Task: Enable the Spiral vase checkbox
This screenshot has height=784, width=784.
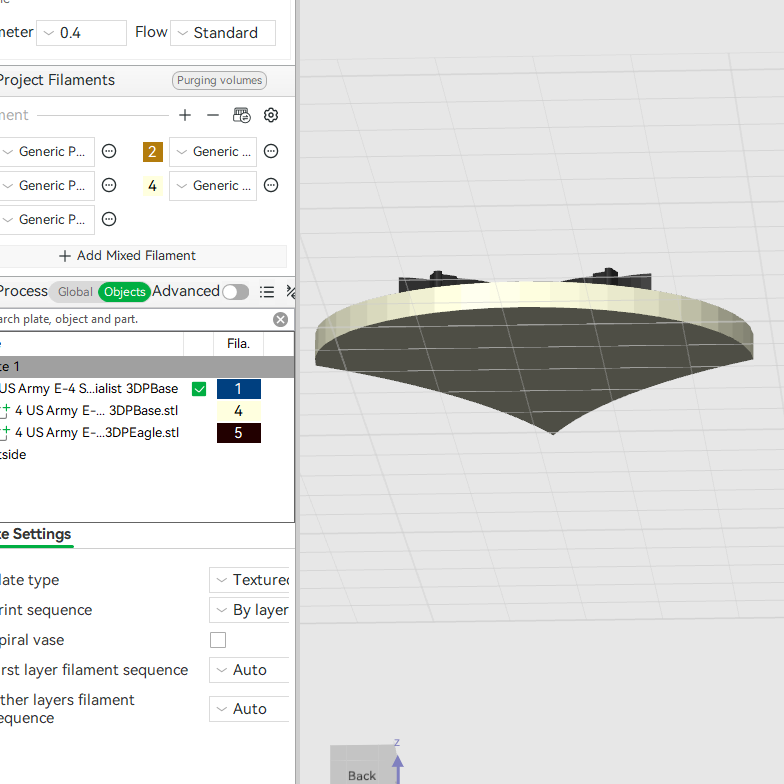Action: point(218,640)
